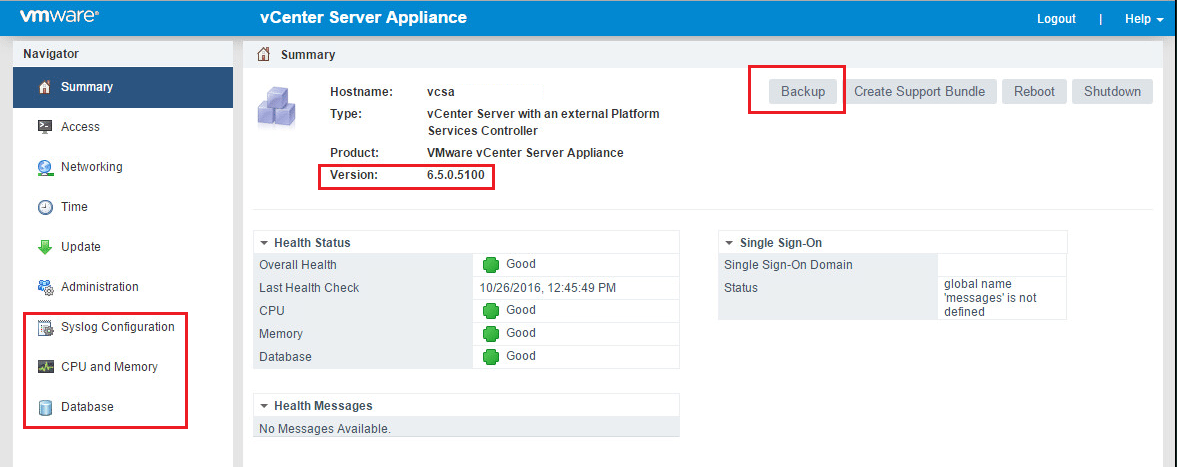
Task: Open the Networking page label
Action: click(x=91, y=167)
